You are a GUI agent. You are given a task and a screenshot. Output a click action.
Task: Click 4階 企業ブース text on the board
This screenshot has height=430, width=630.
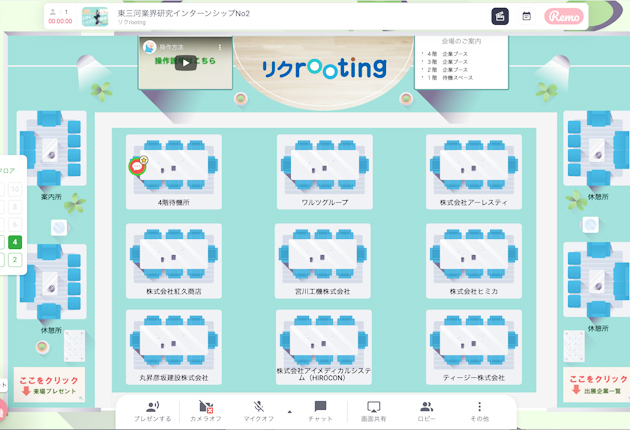click(x=447, y=53)
